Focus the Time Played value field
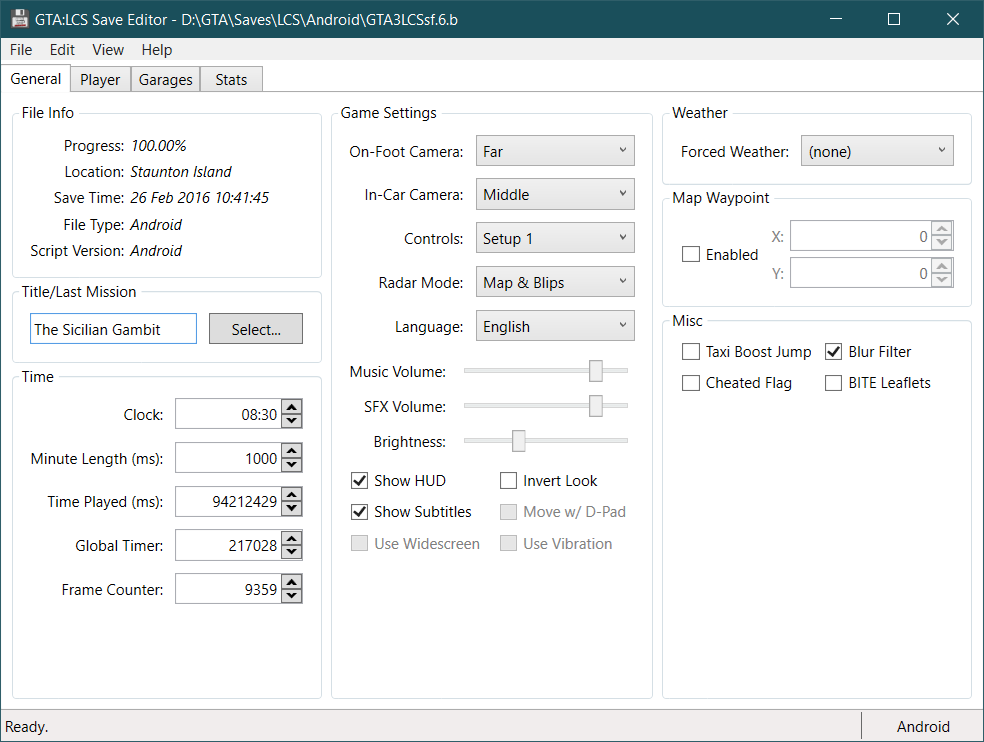Viewport: 984px width, 742px height. pos(228,502)
